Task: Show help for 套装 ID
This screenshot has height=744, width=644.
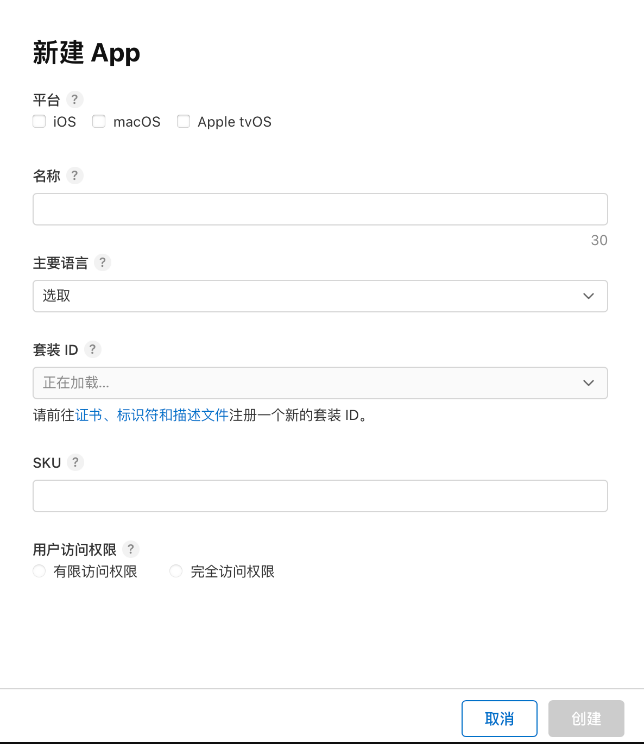Action: (93, 350)
